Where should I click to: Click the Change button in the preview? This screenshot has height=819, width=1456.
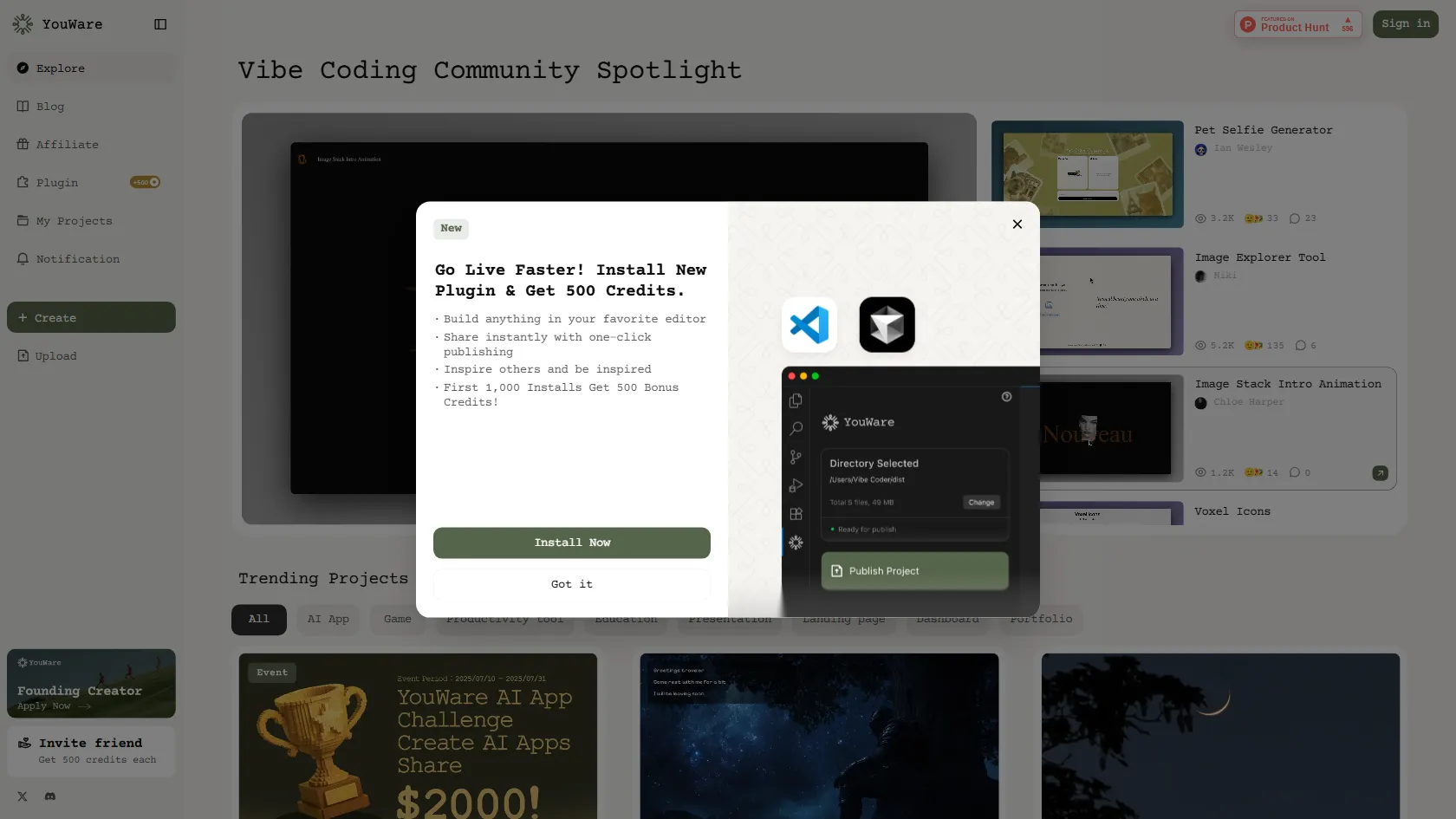point(981,503)
